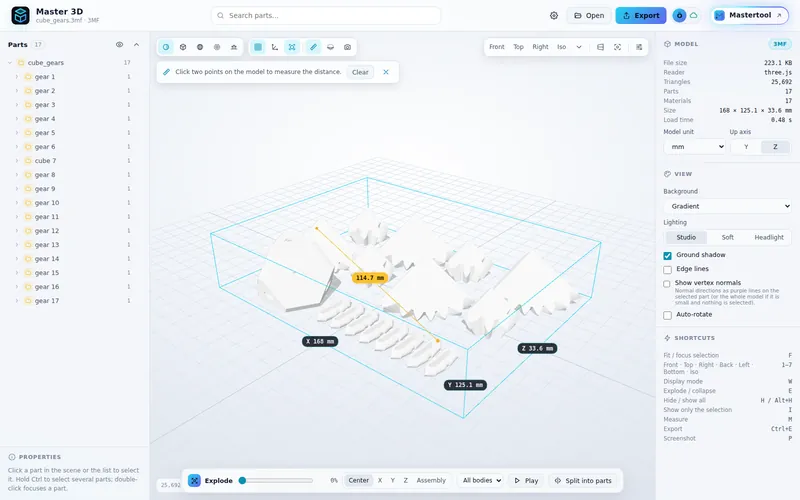Screen dimensions: 800x500
Task: Click the Model section cube icon
Action: pos(667,44)
